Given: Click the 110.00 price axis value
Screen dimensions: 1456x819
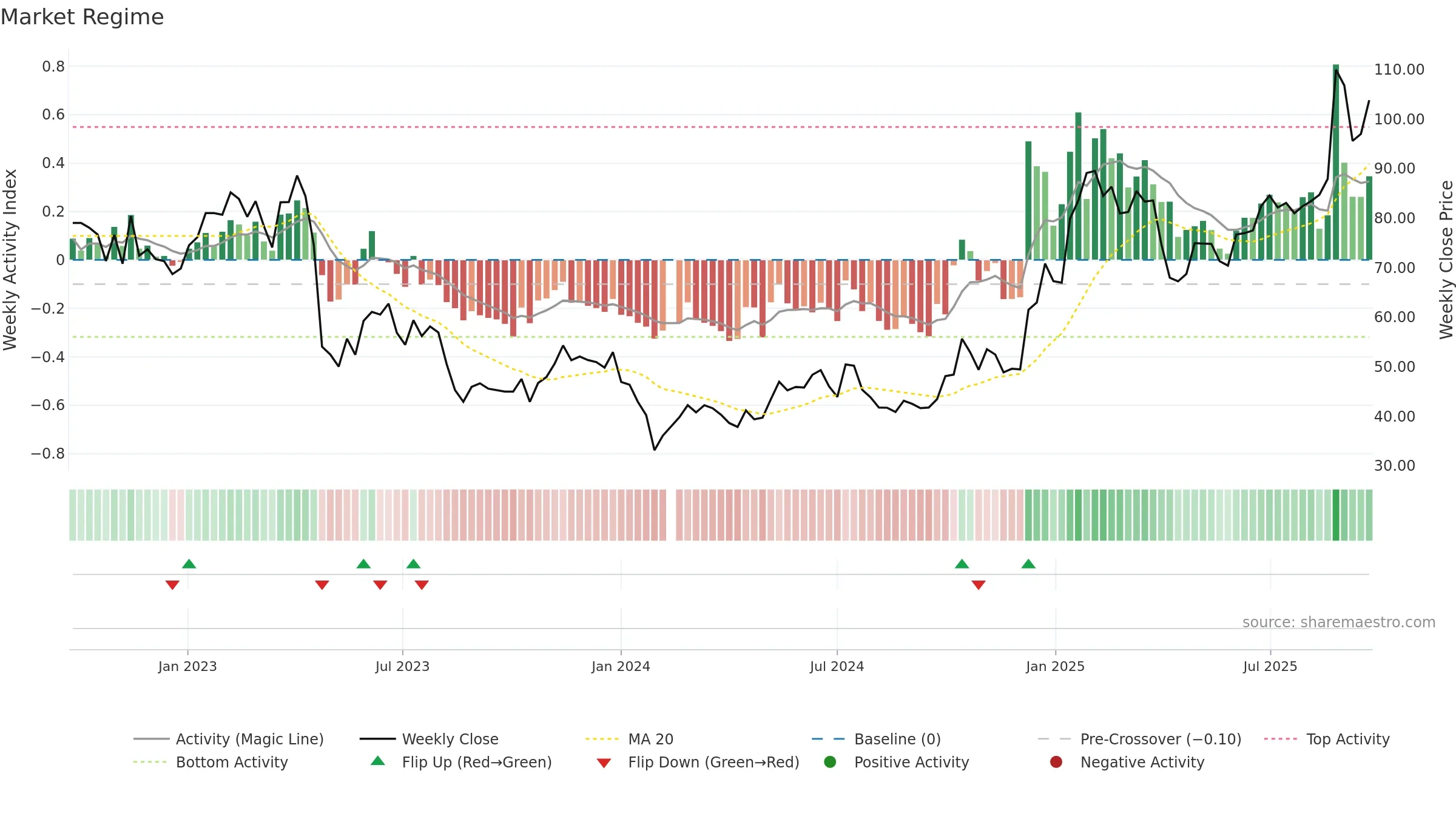Looking at the screenshot, I should (1399, 69).
